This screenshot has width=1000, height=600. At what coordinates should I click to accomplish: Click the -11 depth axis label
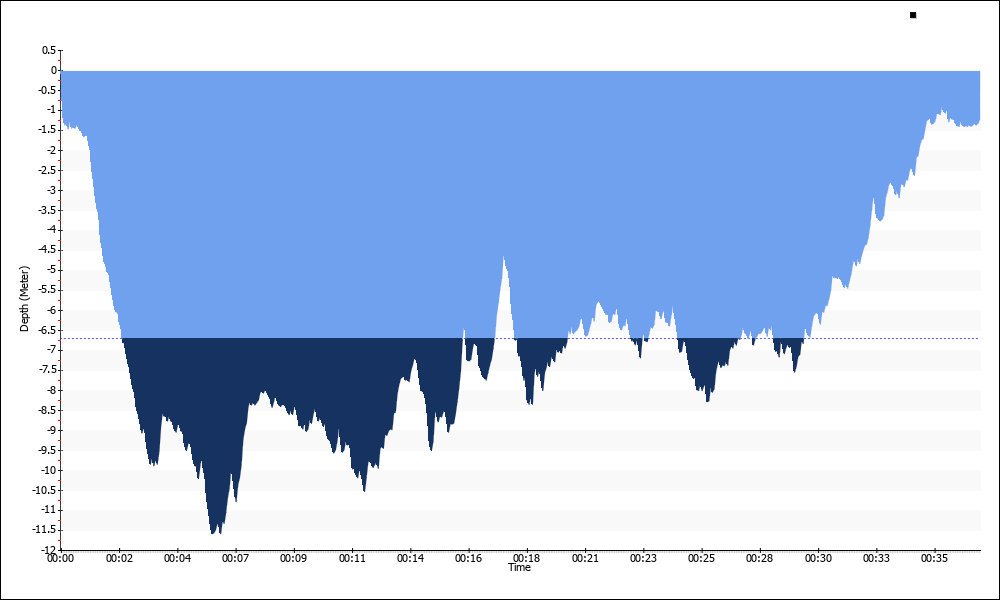point(48,510)
